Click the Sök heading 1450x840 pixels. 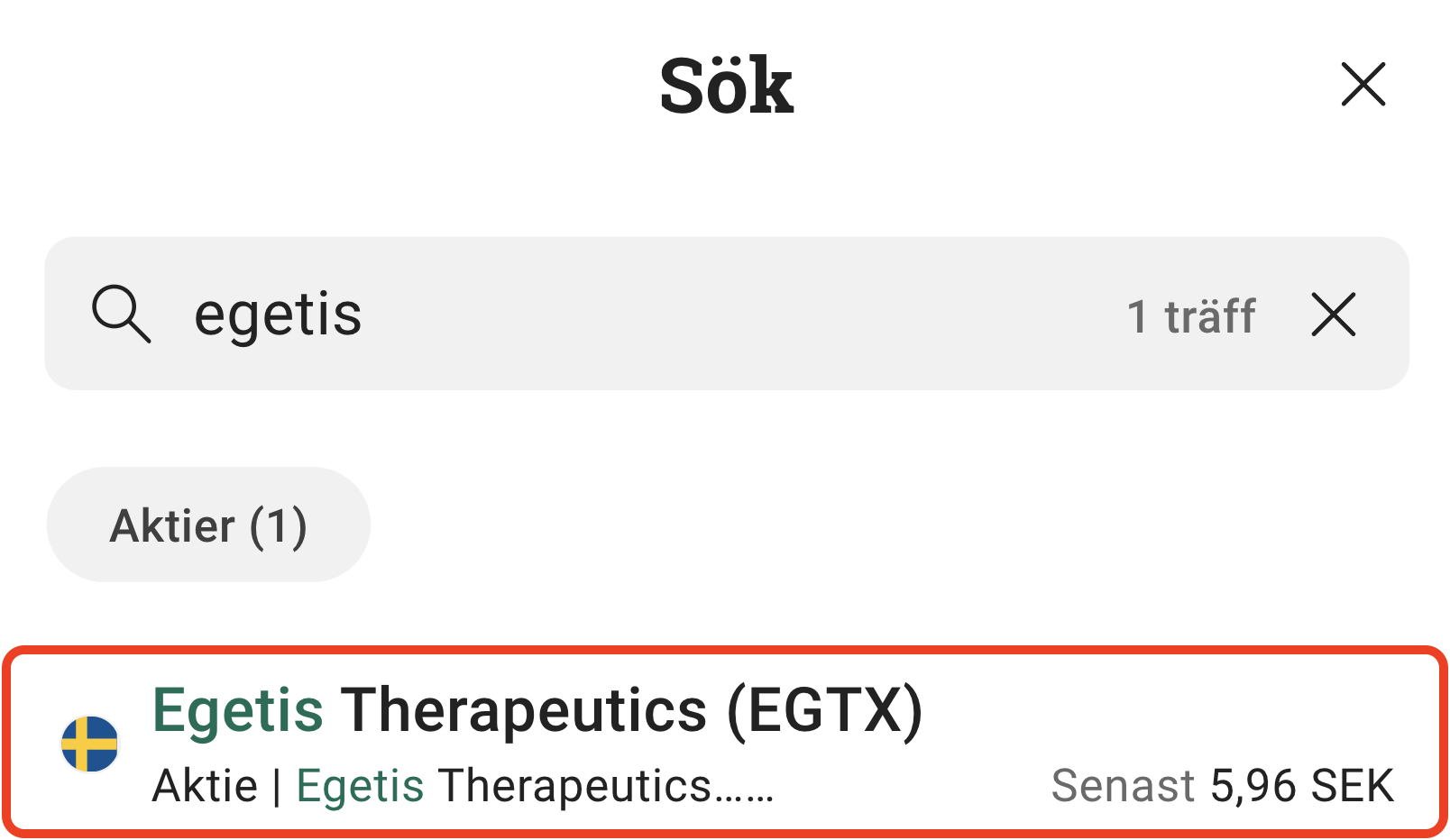(x=726, y=87)
